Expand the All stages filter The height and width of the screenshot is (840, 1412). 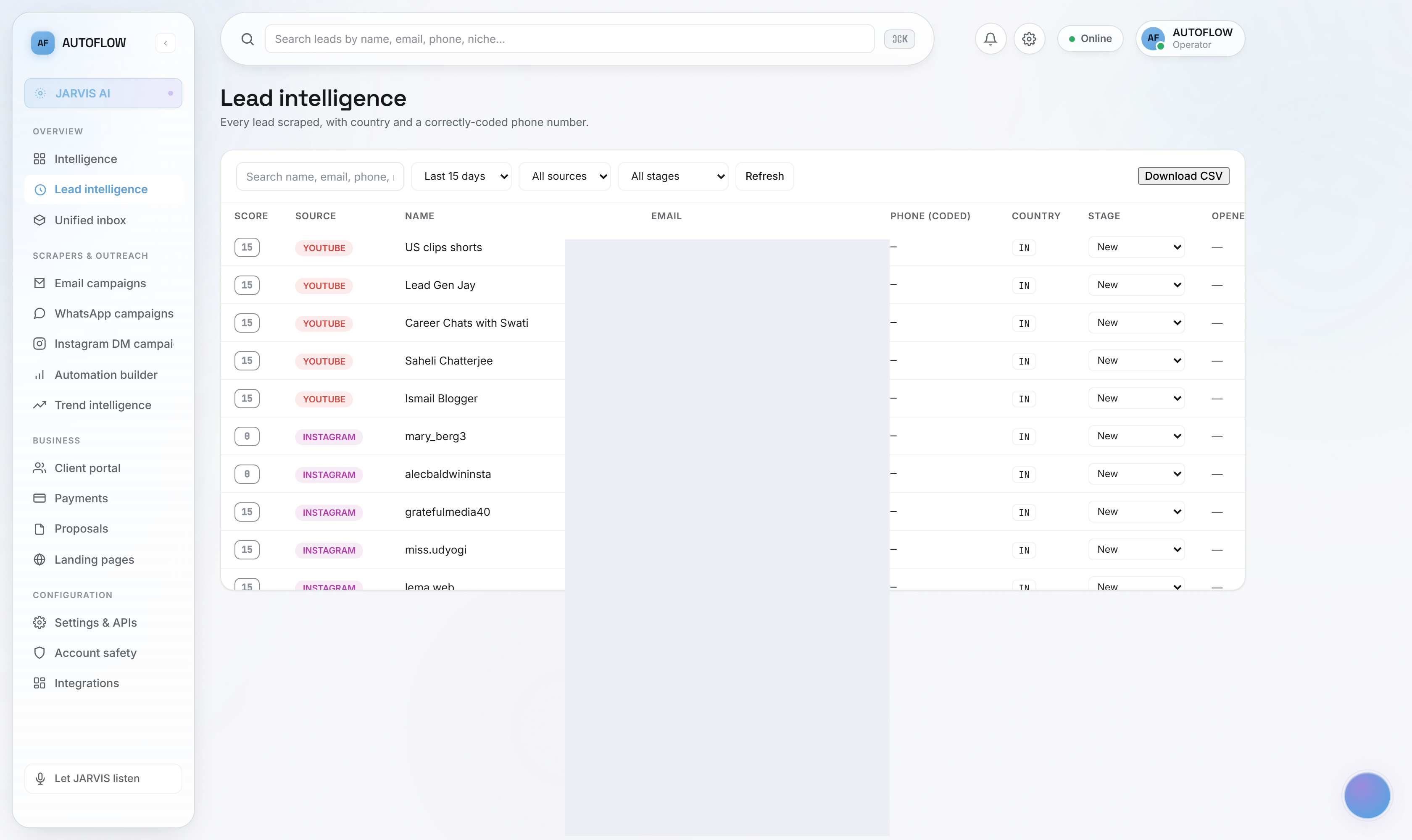coord(673,176)
